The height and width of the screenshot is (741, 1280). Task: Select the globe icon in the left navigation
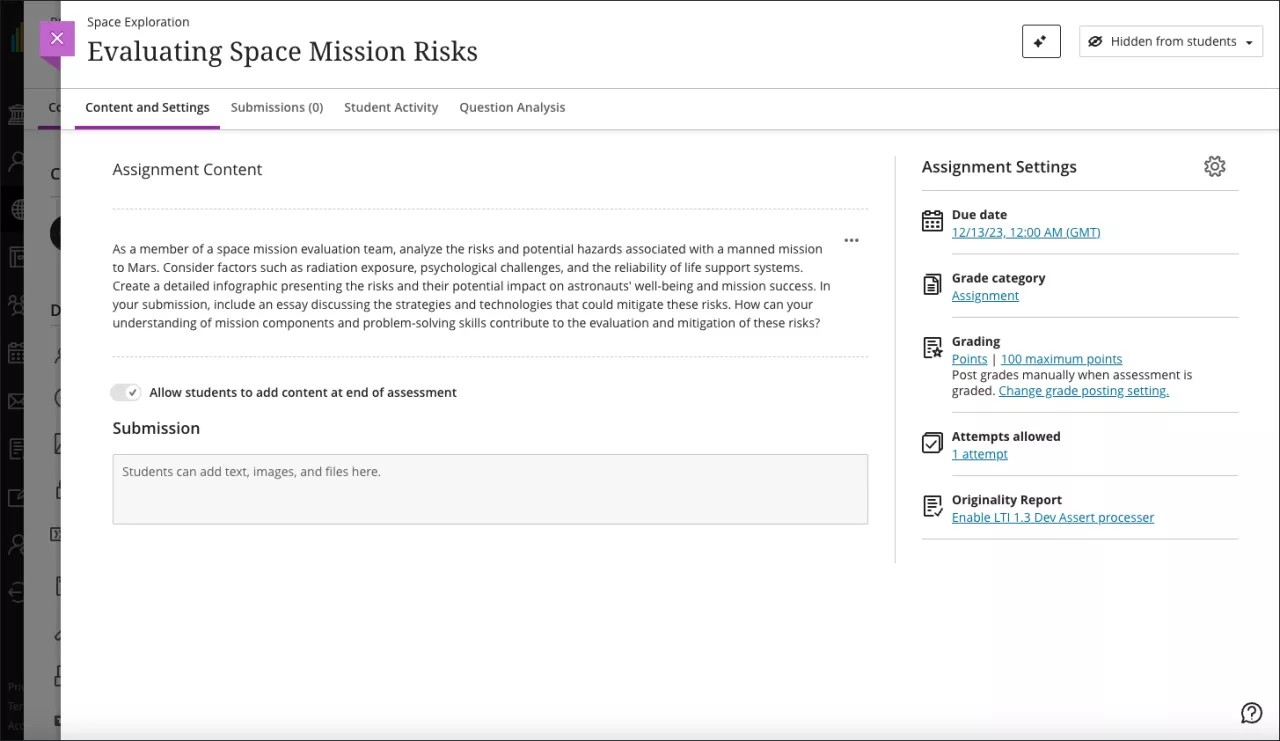point(18,209)
